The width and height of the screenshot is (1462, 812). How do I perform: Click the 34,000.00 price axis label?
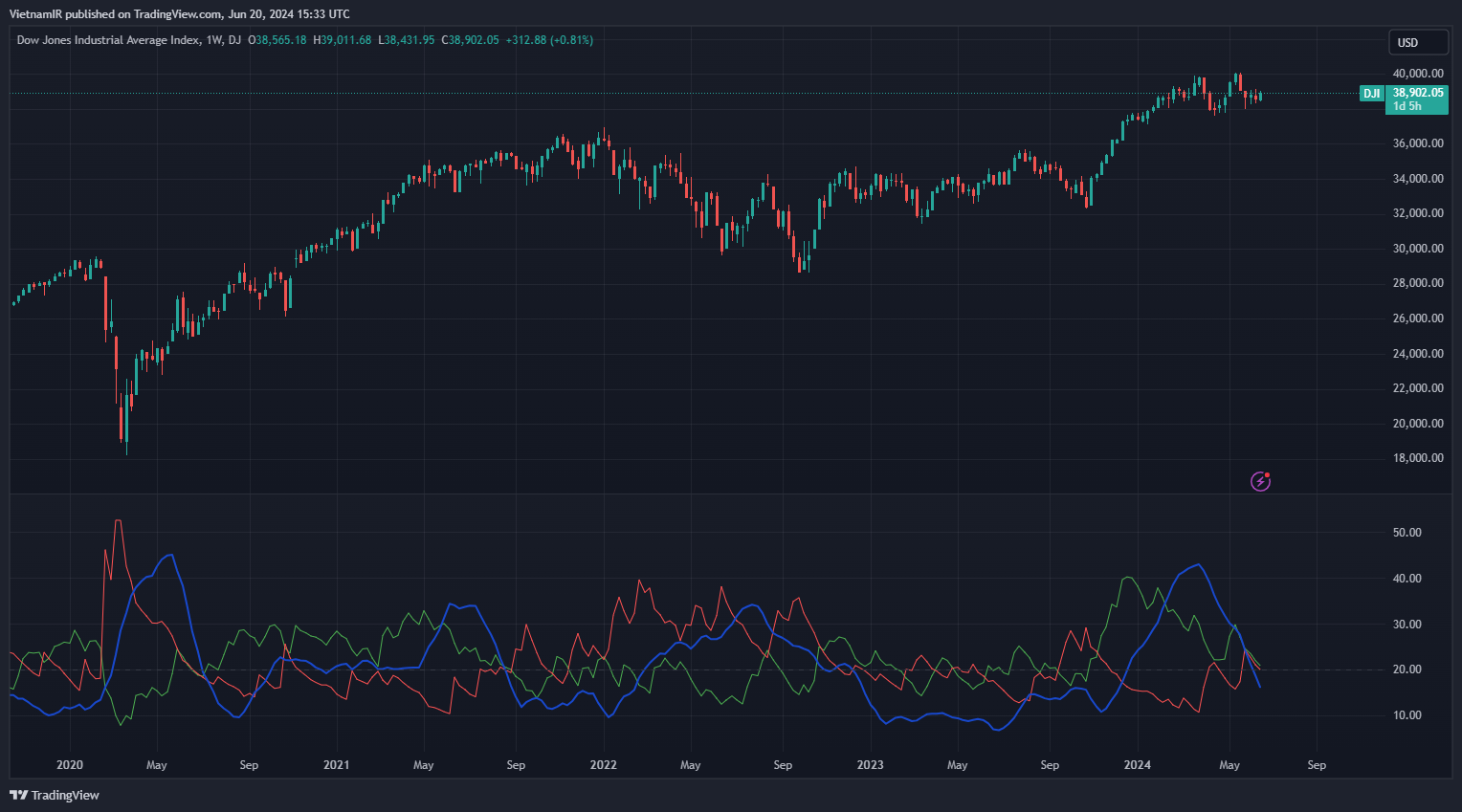[x=1418, y=179]
